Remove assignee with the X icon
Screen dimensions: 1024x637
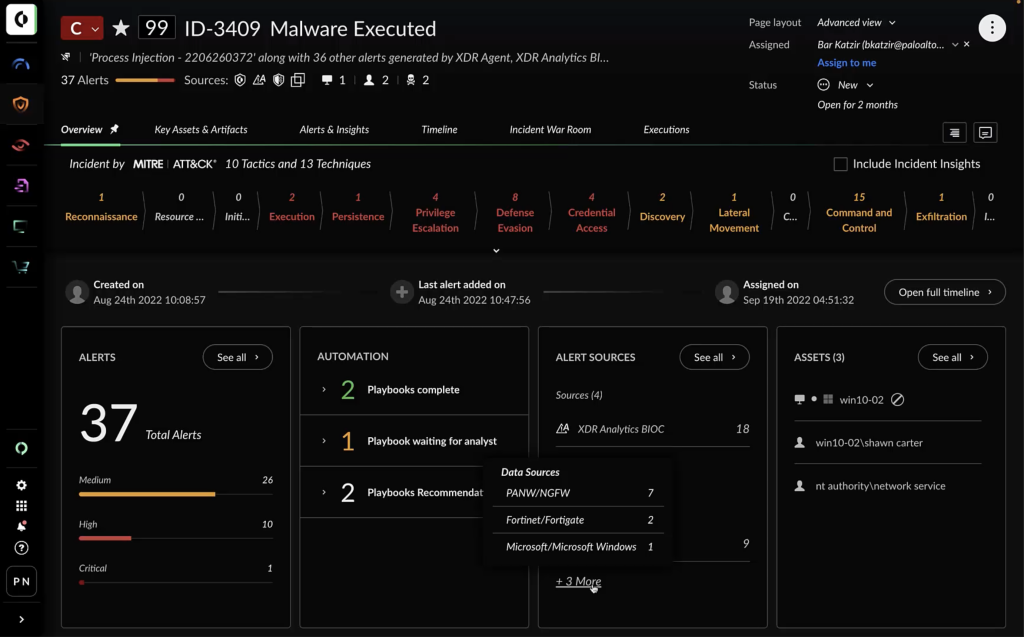coord(967,44)
